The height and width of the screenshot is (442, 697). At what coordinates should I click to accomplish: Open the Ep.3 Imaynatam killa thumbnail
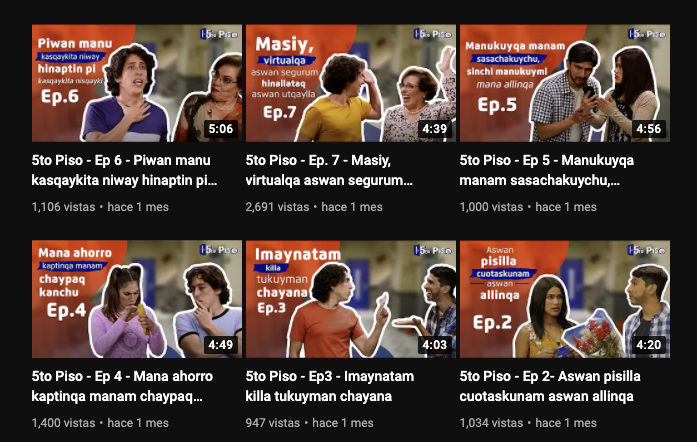pyautogui.click(x=351, y=299)
